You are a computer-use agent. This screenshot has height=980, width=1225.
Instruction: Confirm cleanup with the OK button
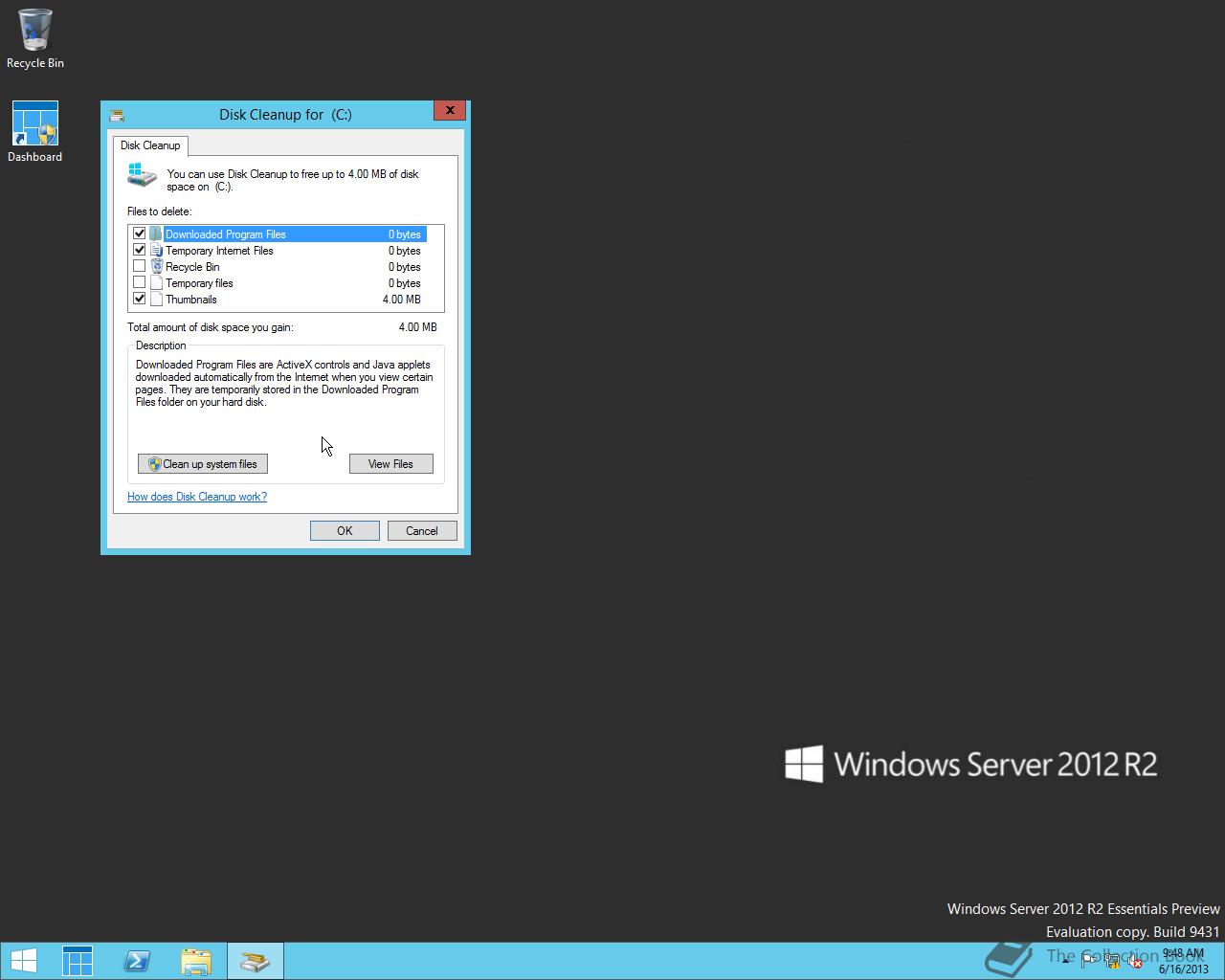click(345, 531)
